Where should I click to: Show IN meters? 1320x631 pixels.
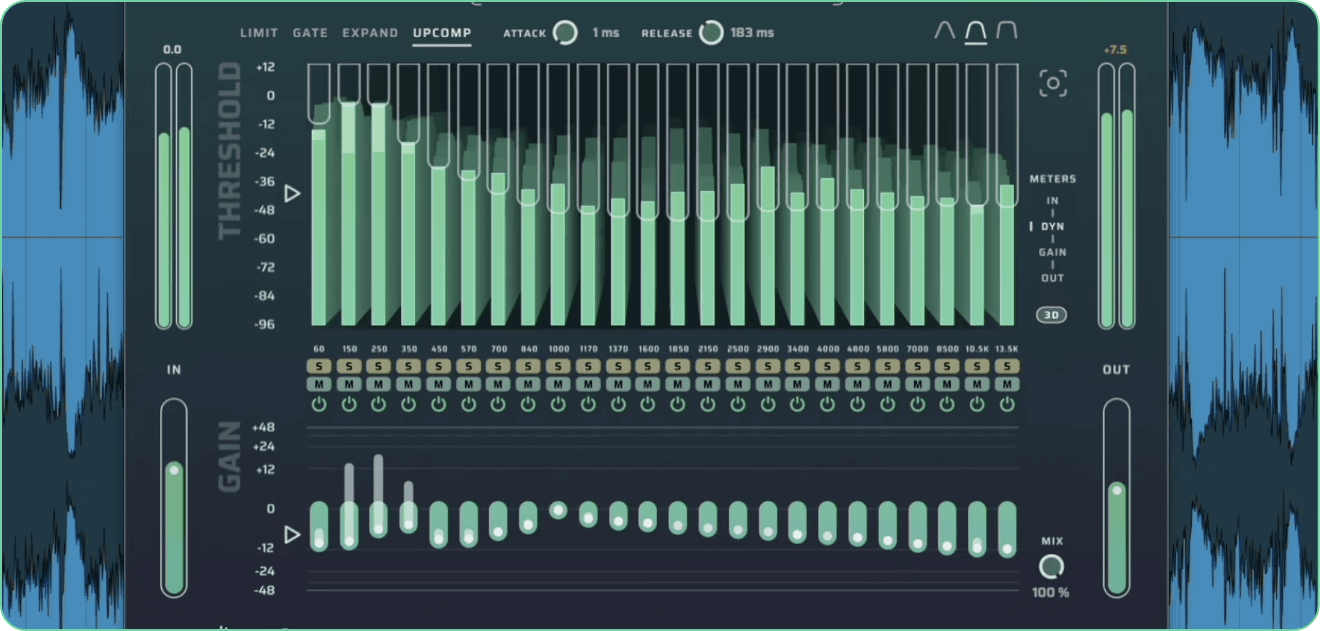click(x=1052, y=201)
